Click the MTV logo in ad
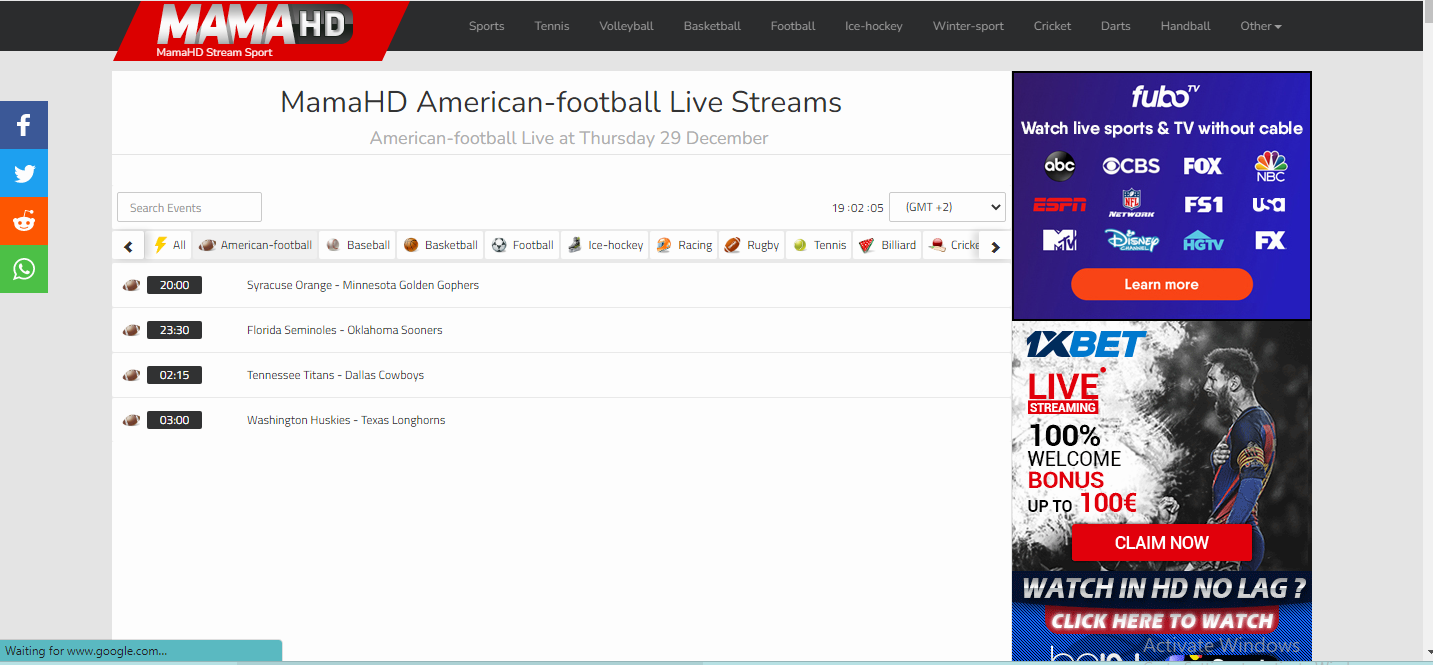Viewport: 1433px width, 665px height. (x=1059, y=240)
